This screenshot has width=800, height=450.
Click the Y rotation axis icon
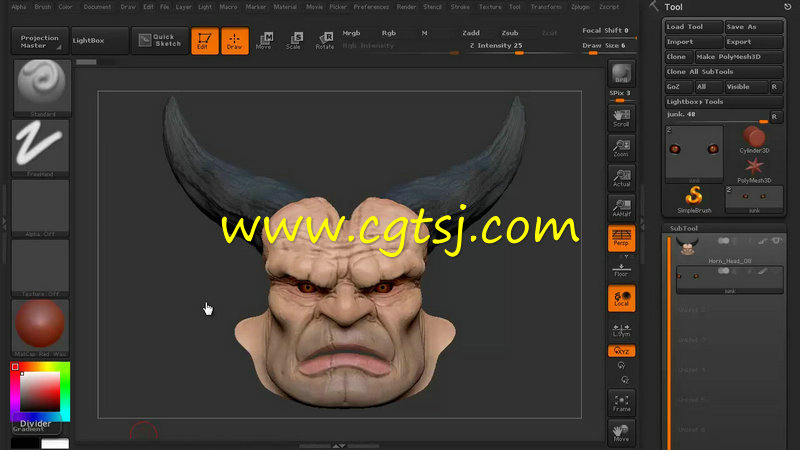[621, 365]
